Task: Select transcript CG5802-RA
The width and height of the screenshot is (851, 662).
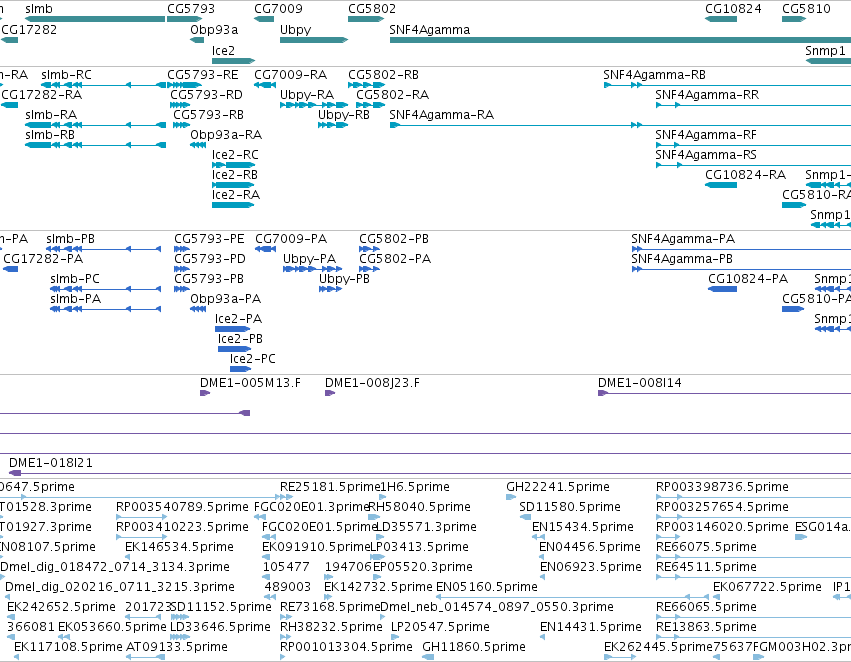Action: click(x=370, y=105)
